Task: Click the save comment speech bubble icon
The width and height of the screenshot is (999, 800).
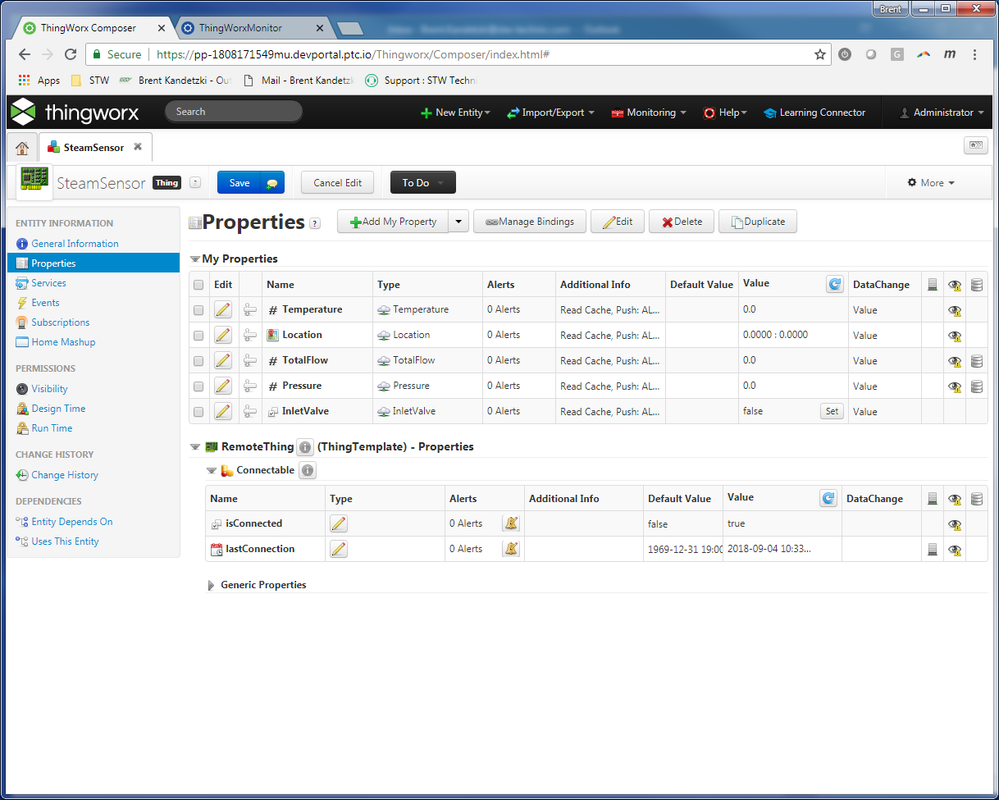Action: coord(272,183)
